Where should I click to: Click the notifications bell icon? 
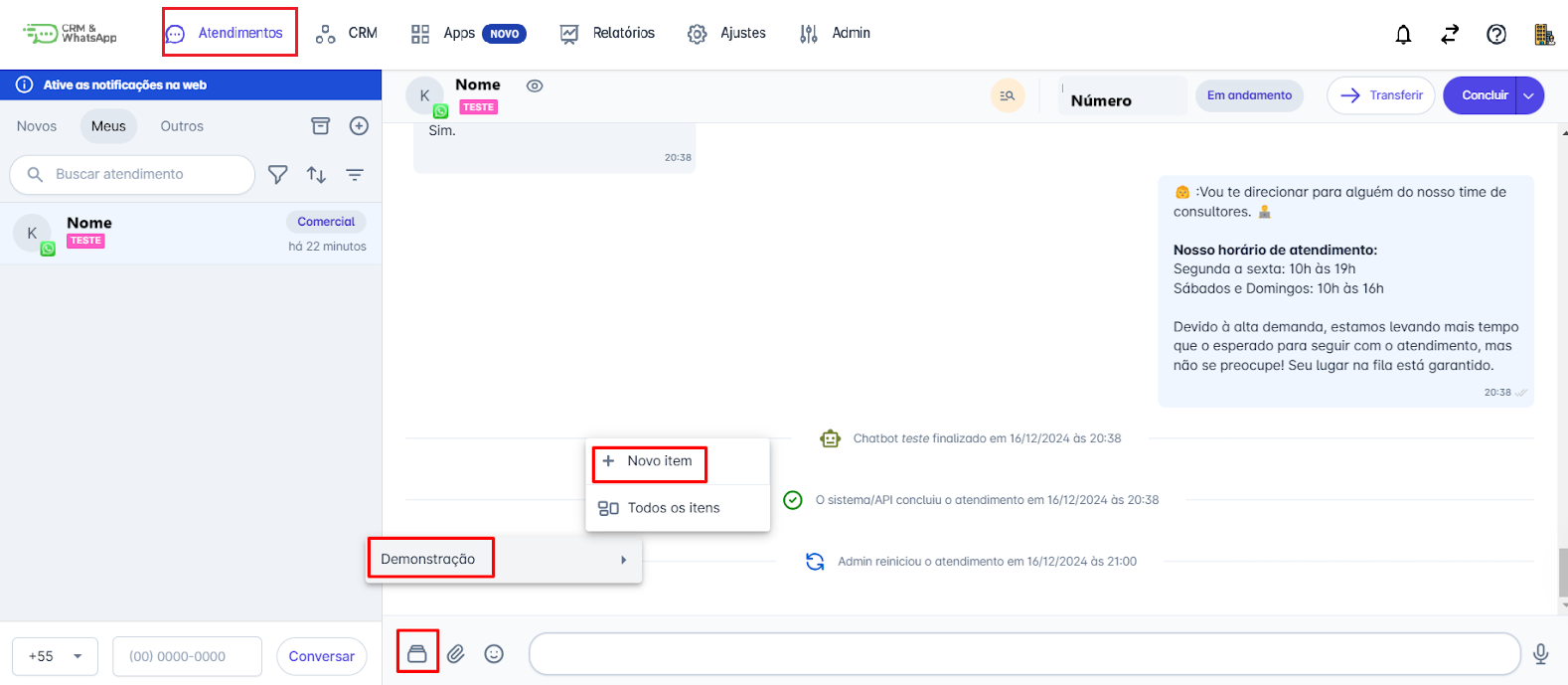[1403, 35]
